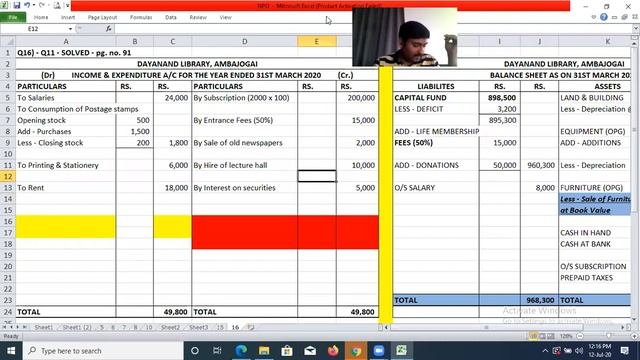Save the workbook from the Quick Access toolbar

(17, 5)
